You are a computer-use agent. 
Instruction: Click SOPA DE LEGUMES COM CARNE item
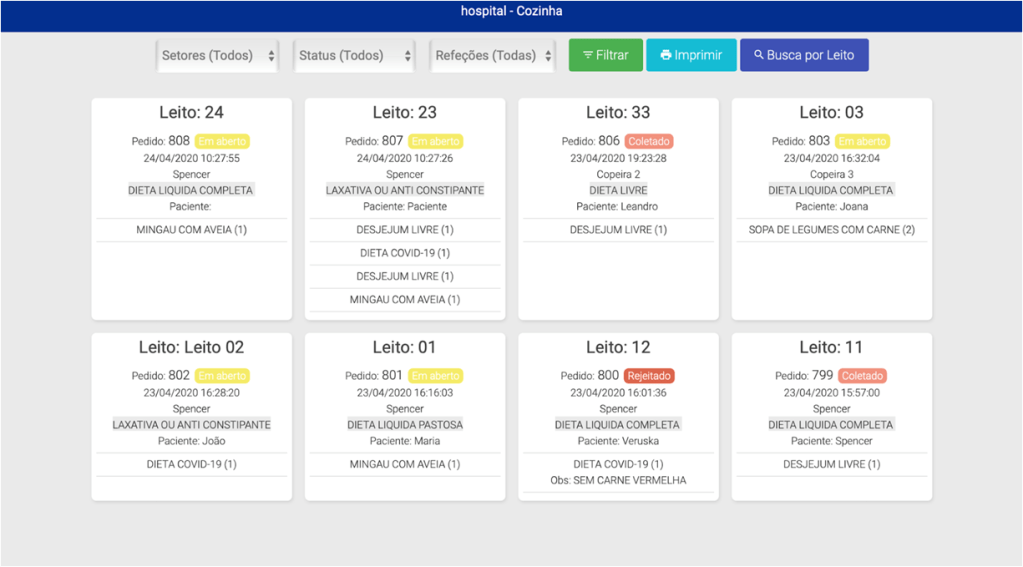pyautogui.click(x=831, y=230)
